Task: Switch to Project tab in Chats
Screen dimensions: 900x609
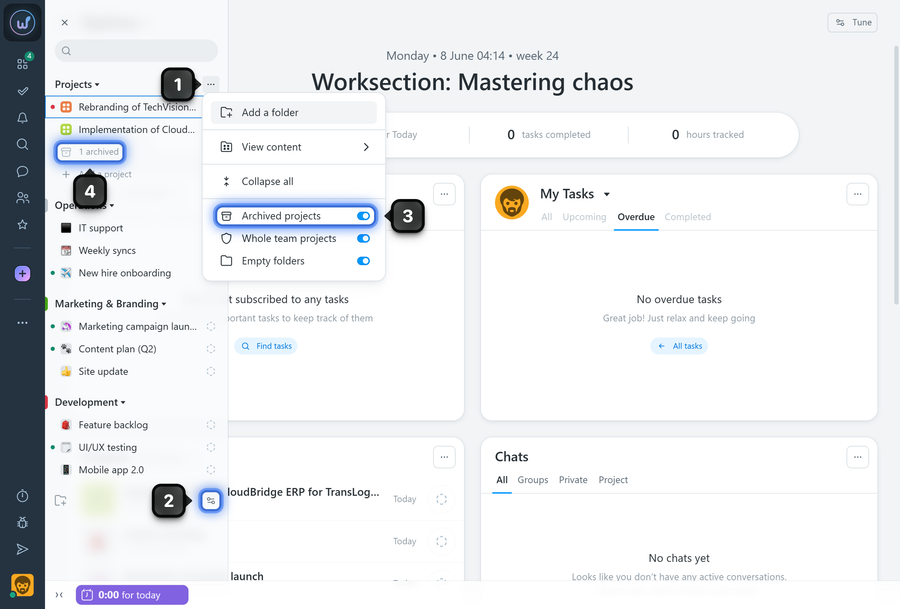Action: (x=613, y=480)
